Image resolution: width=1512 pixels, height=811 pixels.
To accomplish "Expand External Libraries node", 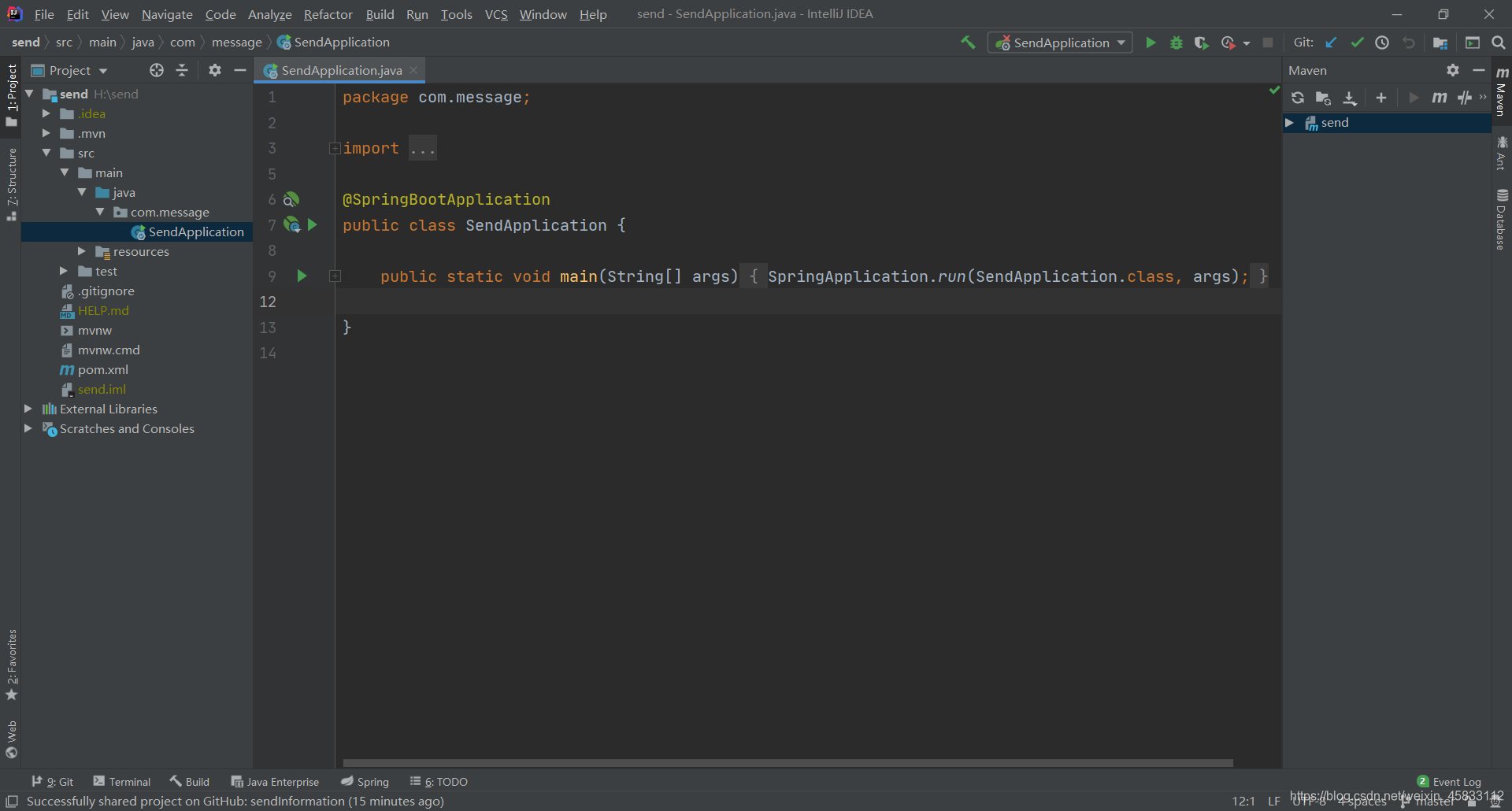I will point(28,409).
